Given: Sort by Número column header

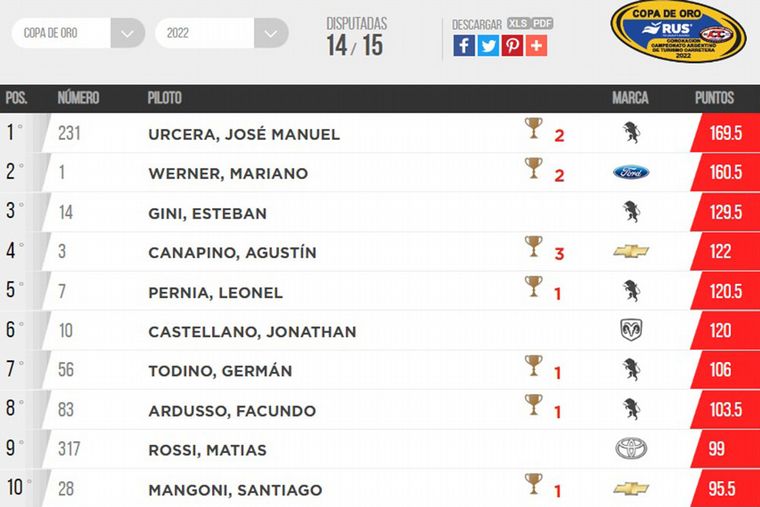Looking at the screenshot, I should [78, 98].
